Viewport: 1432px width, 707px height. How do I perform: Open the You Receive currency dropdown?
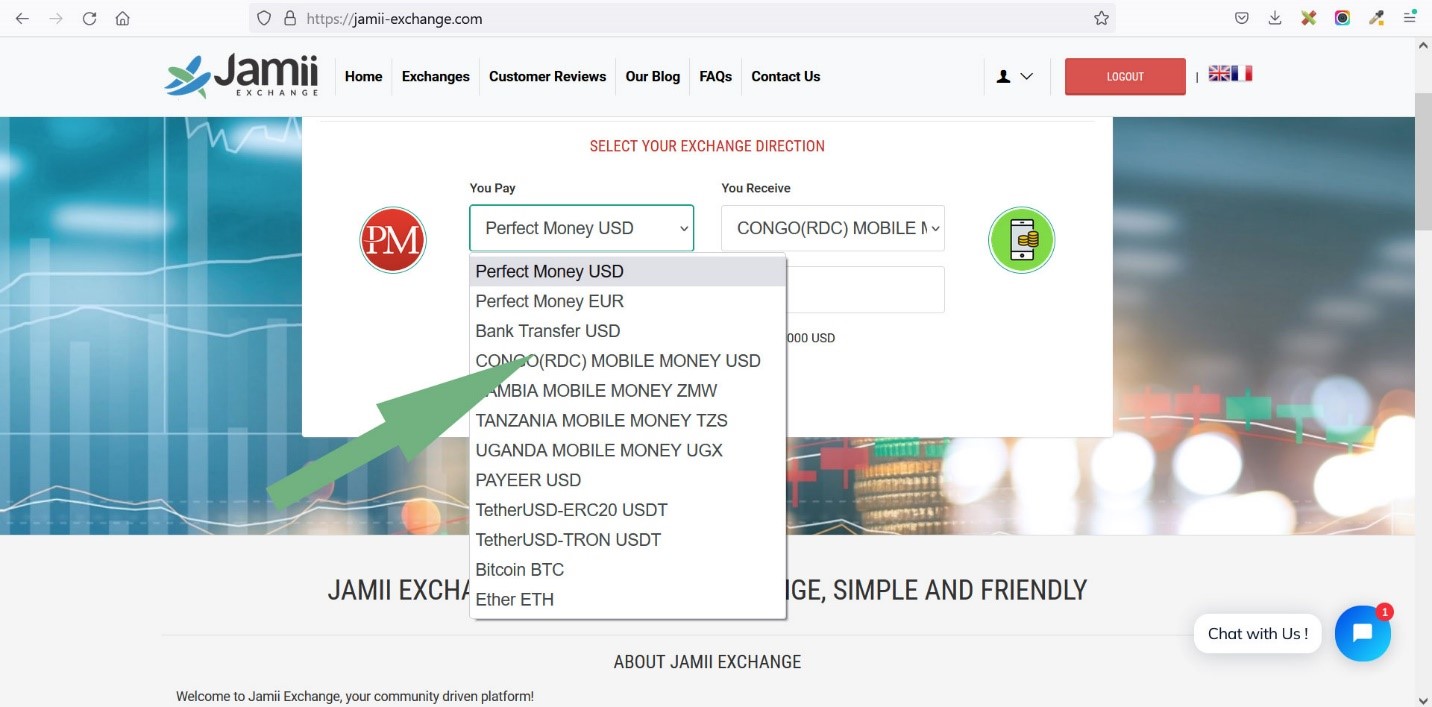point(833,228)
